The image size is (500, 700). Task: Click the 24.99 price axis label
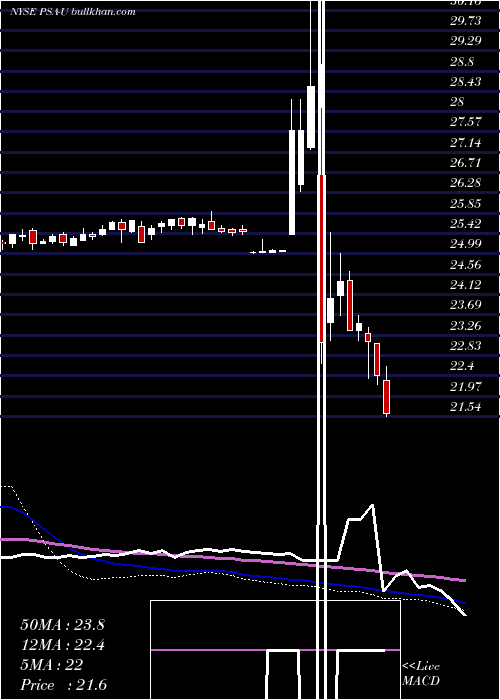tap(466, 244)
